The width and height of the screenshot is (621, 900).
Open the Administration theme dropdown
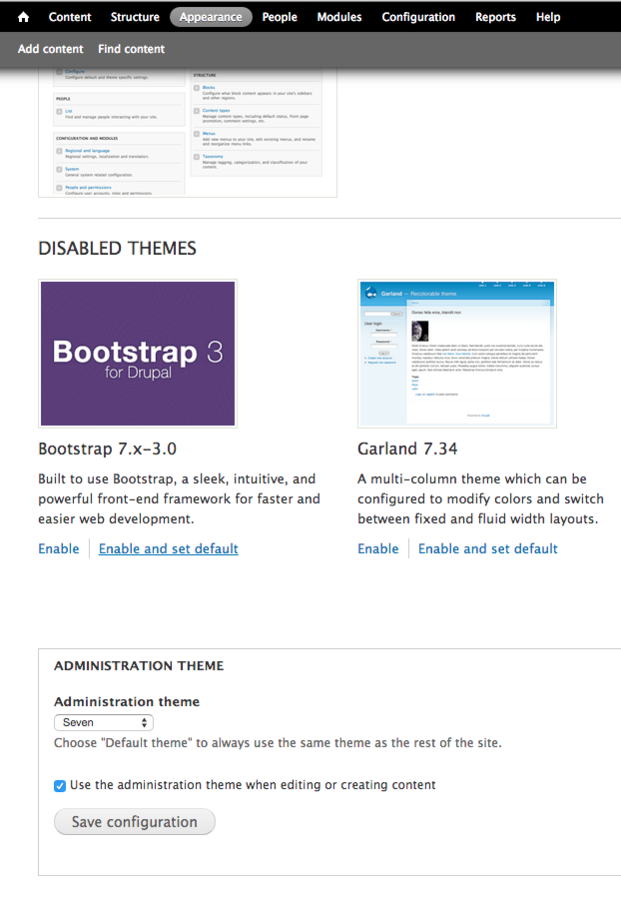coord(104,723)
